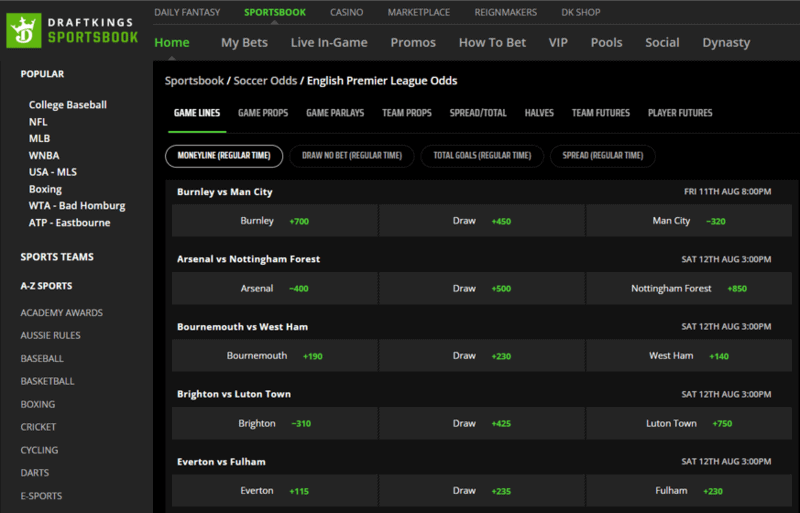Open ATP - Eastbourne link
The image size is (800, 513).
(x=69, y=223)
